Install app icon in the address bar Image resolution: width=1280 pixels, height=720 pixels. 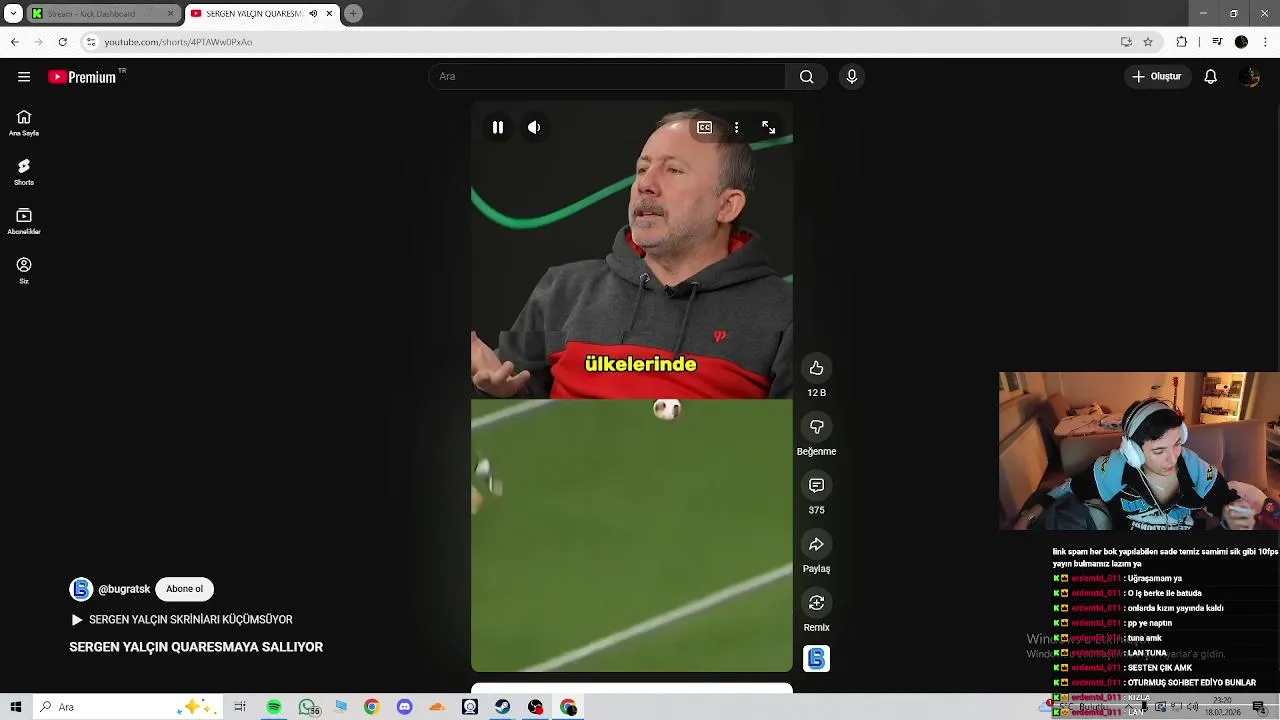[x=1126, y=42]
